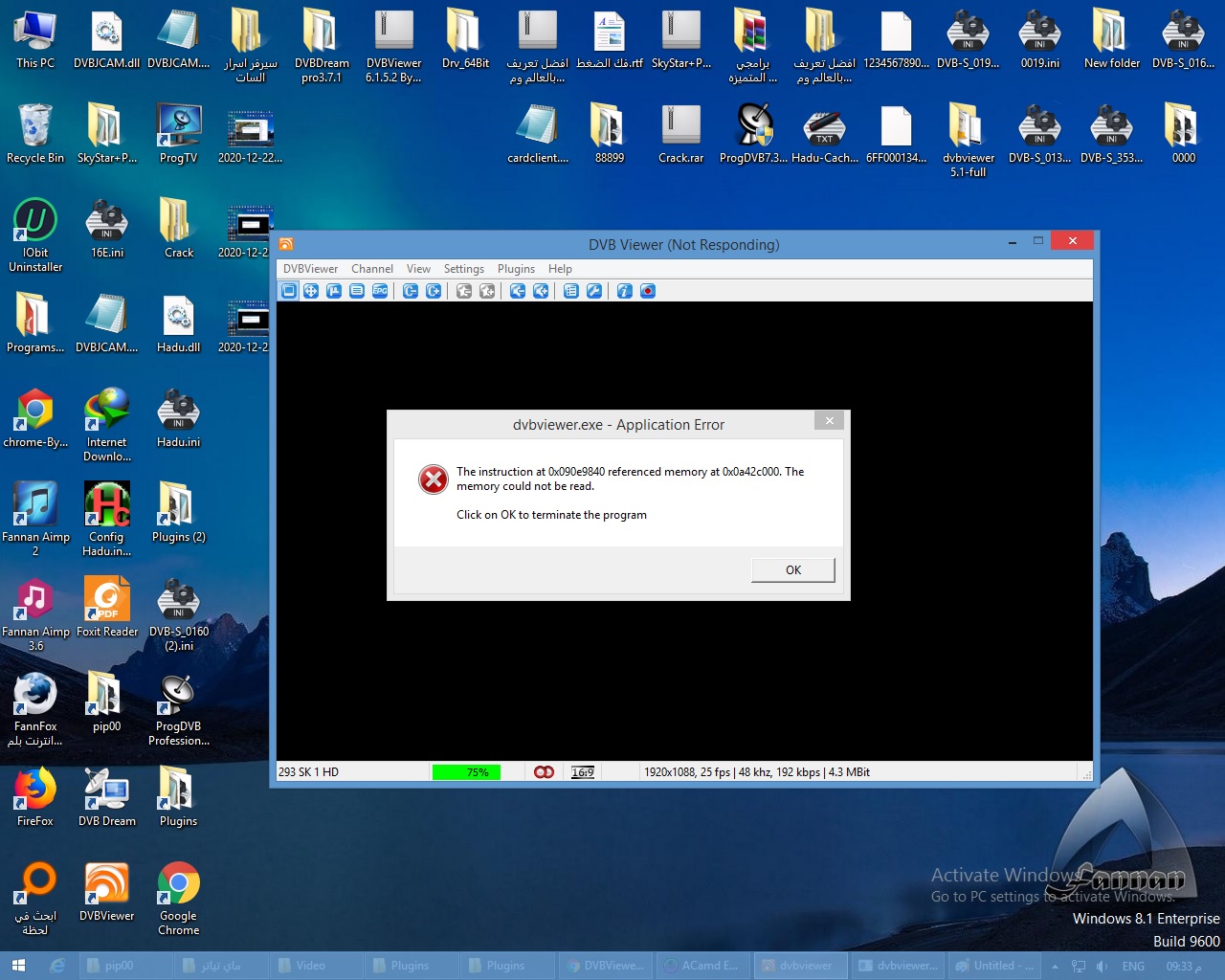Open the Help menu
This screenshot has height=980, width=1225.
pyautogui.click(x=560, y=269)
